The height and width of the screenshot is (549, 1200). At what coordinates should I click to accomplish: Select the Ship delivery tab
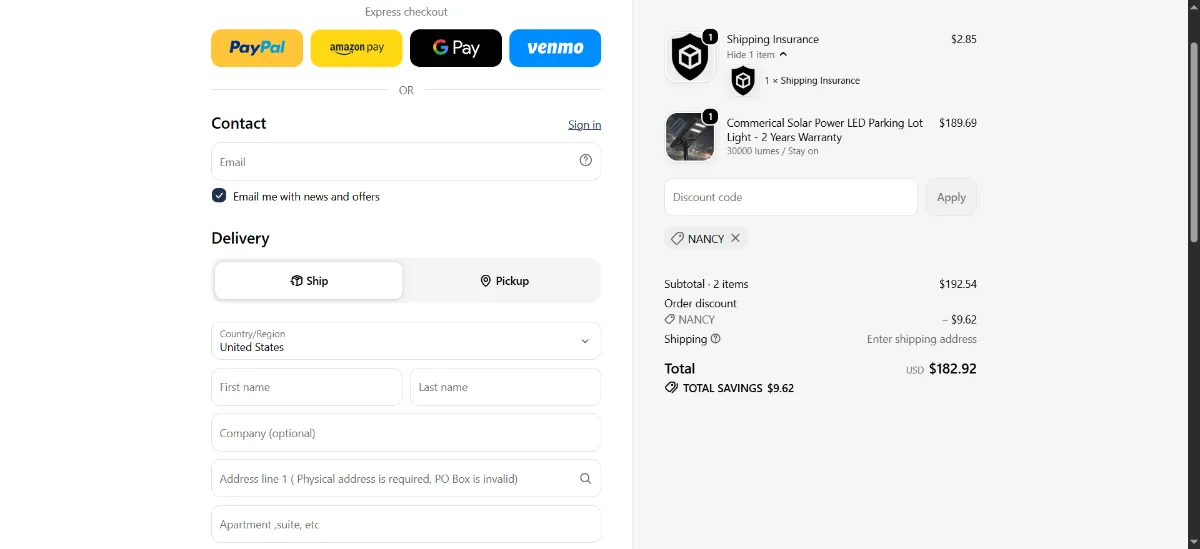[309, 281]
